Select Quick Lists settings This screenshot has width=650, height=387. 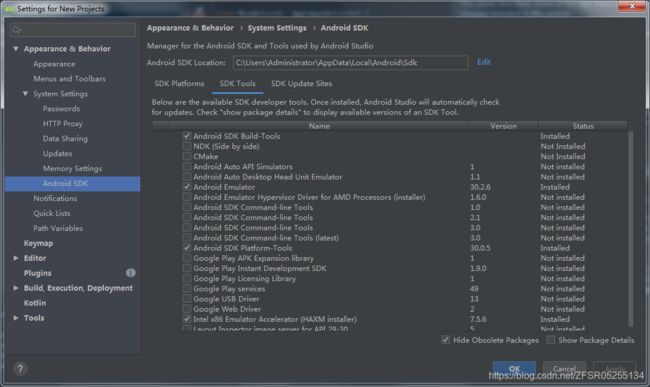[x=52, y=213]
